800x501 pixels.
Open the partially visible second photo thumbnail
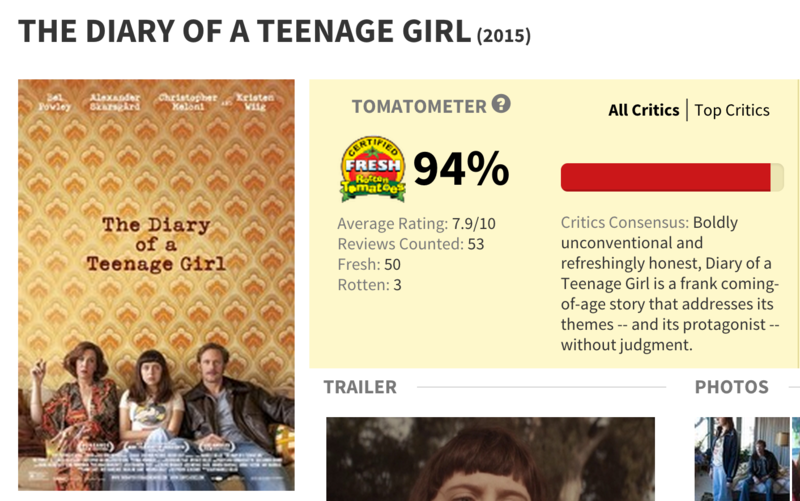tap(795, 459)
